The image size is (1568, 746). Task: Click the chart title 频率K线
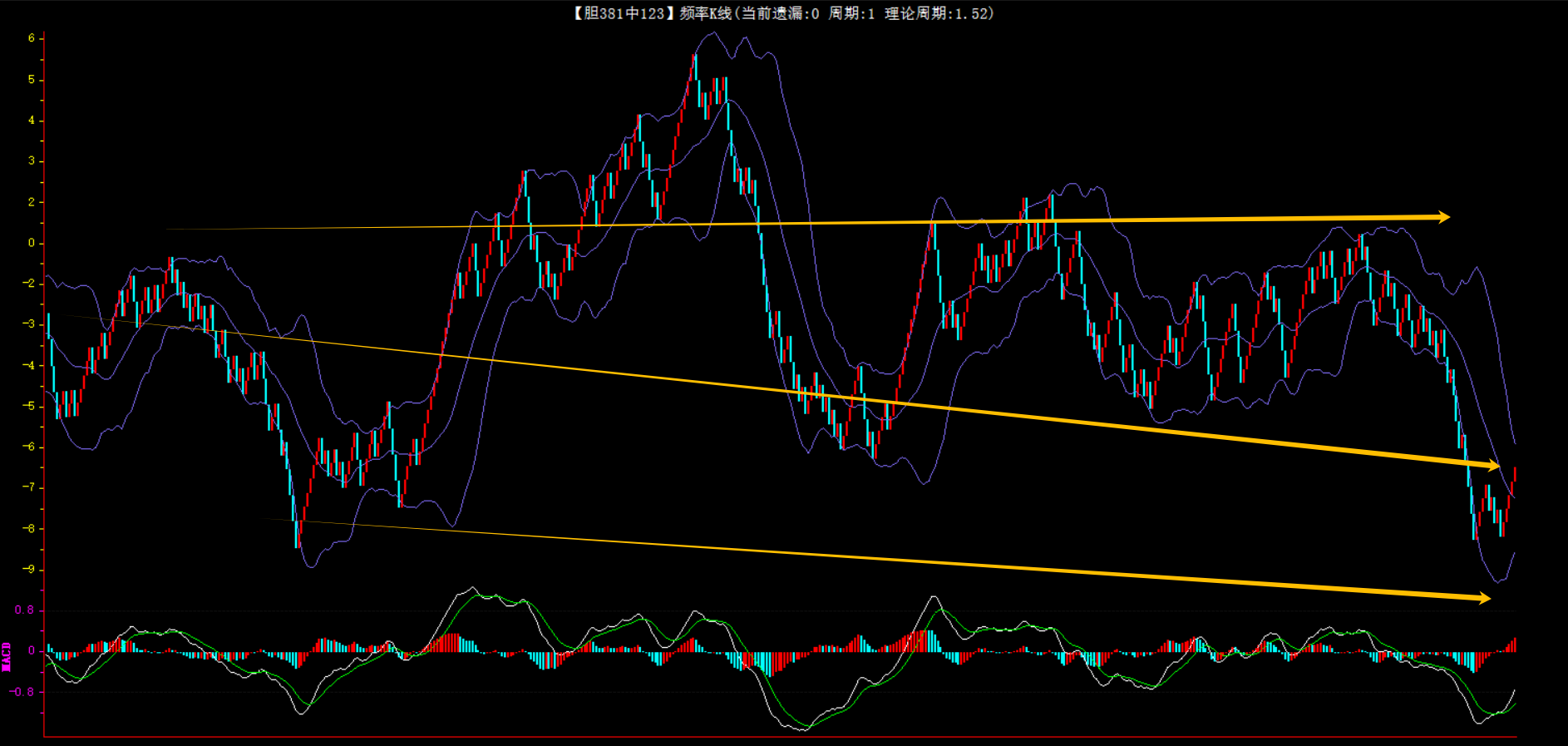point(705,13)
